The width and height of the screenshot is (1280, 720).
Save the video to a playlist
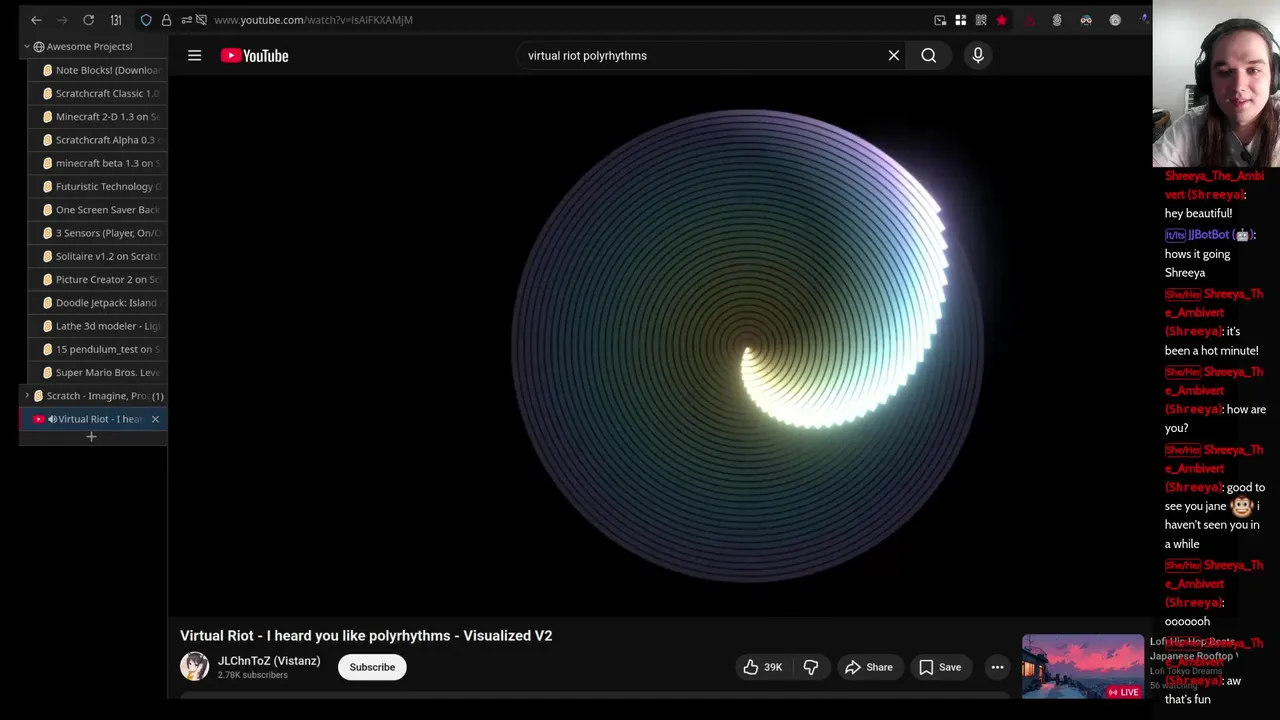[940, 667]
